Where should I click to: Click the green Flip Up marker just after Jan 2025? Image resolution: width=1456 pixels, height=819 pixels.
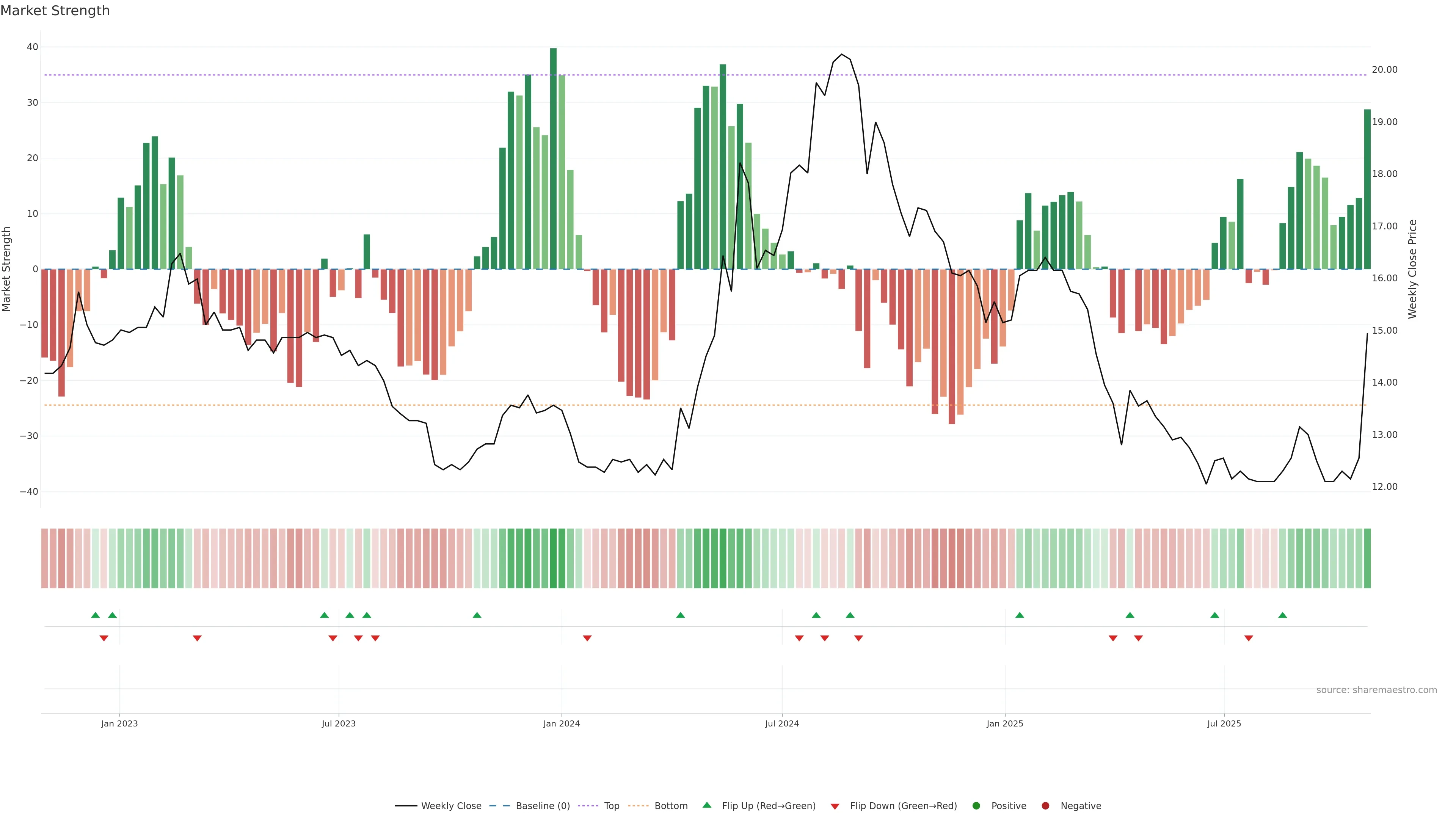pyautogui.click(x=1020, y=615)
